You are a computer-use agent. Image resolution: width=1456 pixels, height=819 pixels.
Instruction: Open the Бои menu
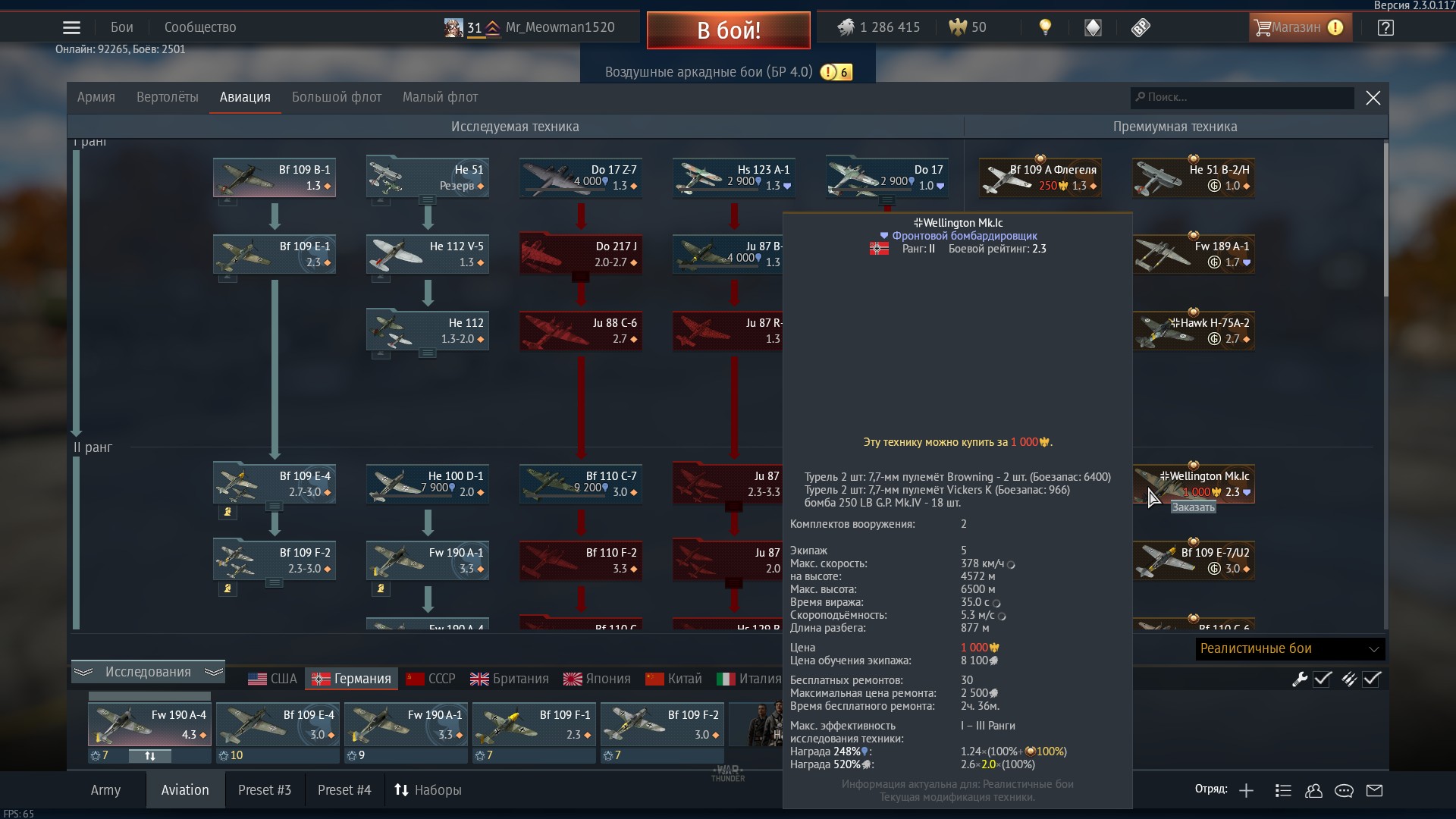click(122, 27)
